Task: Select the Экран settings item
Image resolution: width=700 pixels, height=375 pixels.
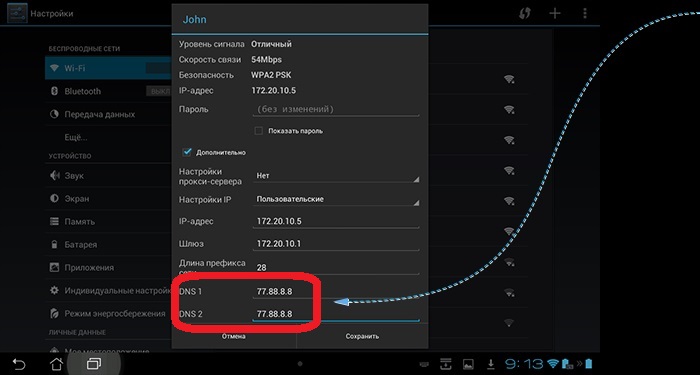Action: coord(108,199)
